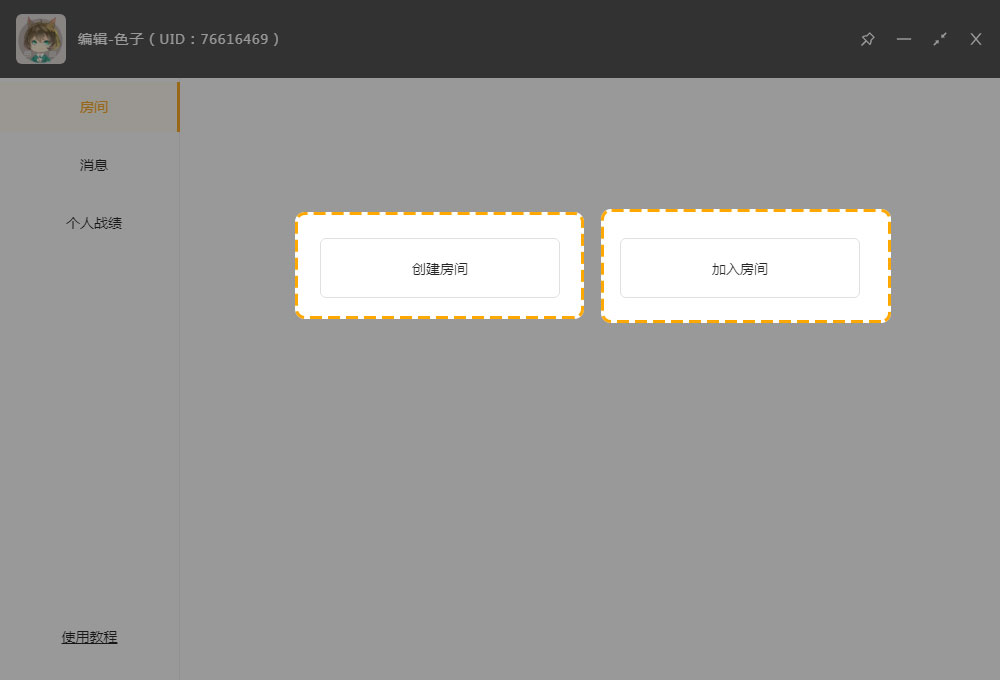
Task: Click the minimize dash icon
Action: pyautogui.click(x=904, y=39)
